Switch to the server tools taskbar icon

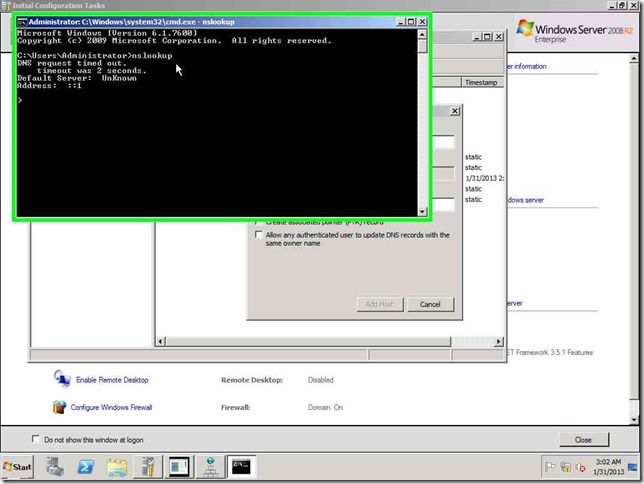pos(148,467)
